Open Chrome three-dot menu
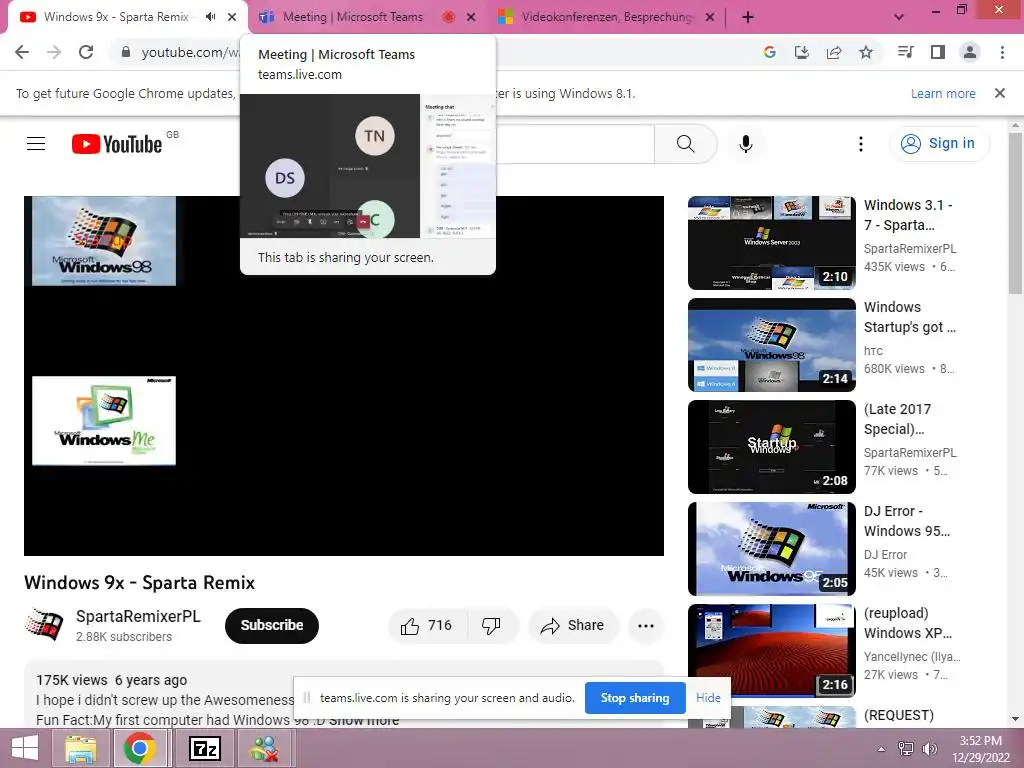This screenshot has width=1024, height=768. tap(1002, 52)
